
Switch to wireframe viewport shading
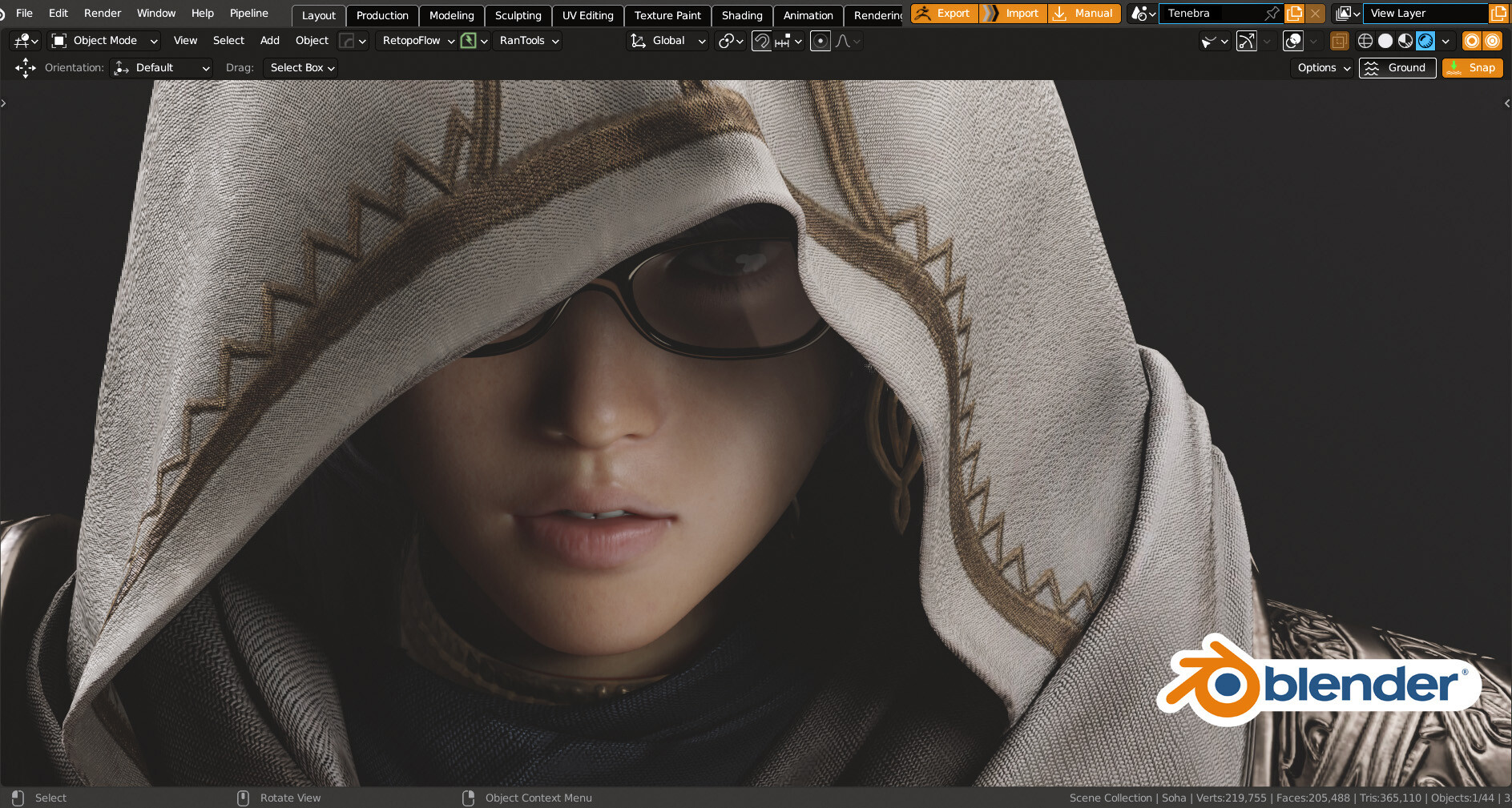click(x=1365, y=41)
